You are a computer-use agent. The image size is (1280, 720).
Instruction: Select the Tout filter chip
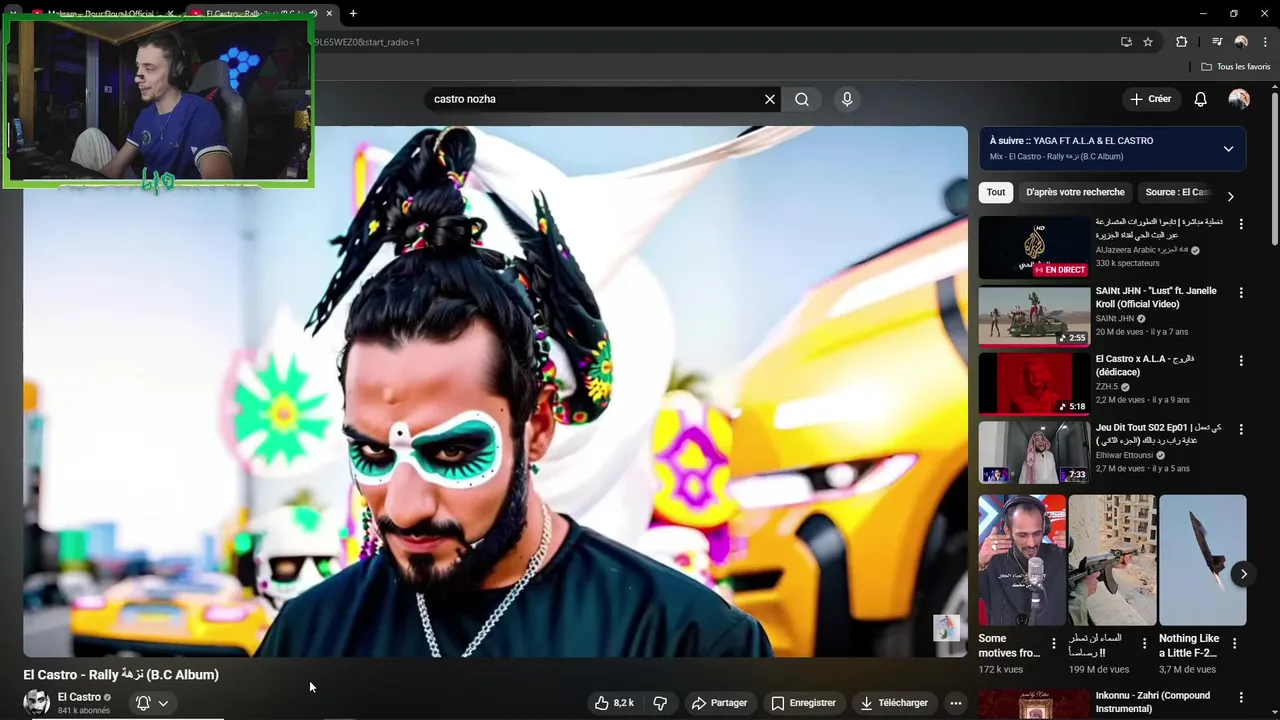pos(996,192)
